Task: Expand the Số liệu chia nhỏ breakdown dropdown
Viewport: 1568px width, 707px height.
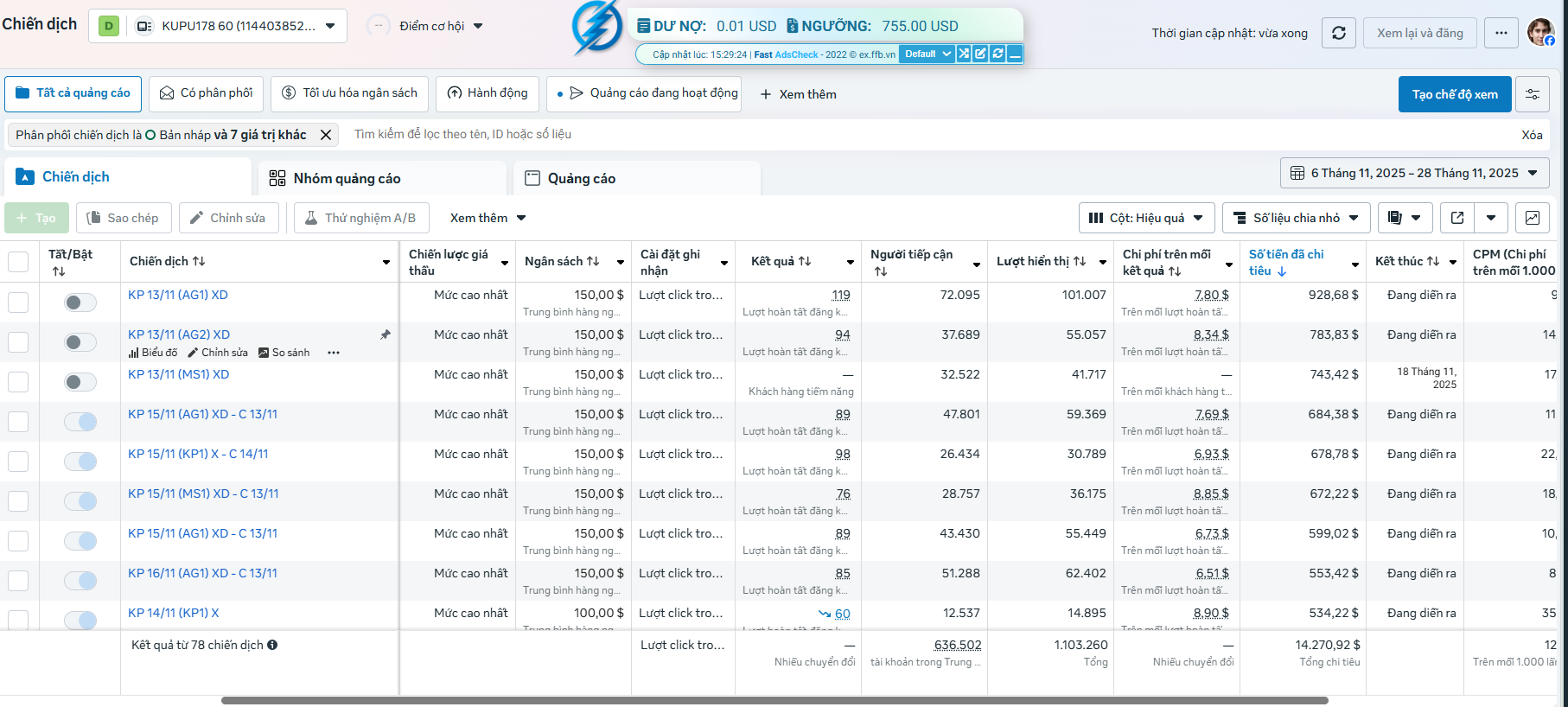Action: [1296, 218]
